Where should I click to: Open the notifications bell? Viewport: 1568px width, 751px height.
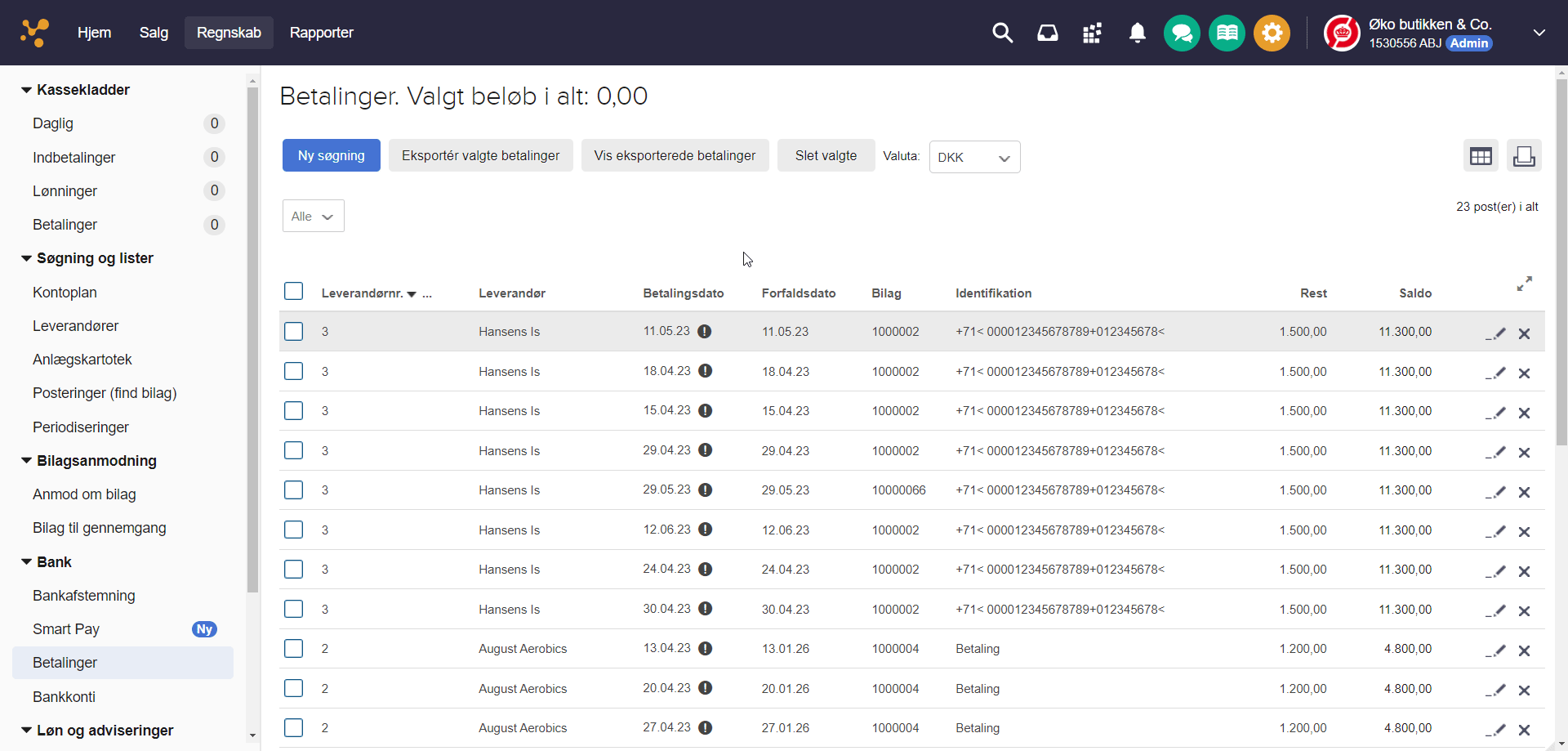pyautogui.click(x=1137, y=33)
